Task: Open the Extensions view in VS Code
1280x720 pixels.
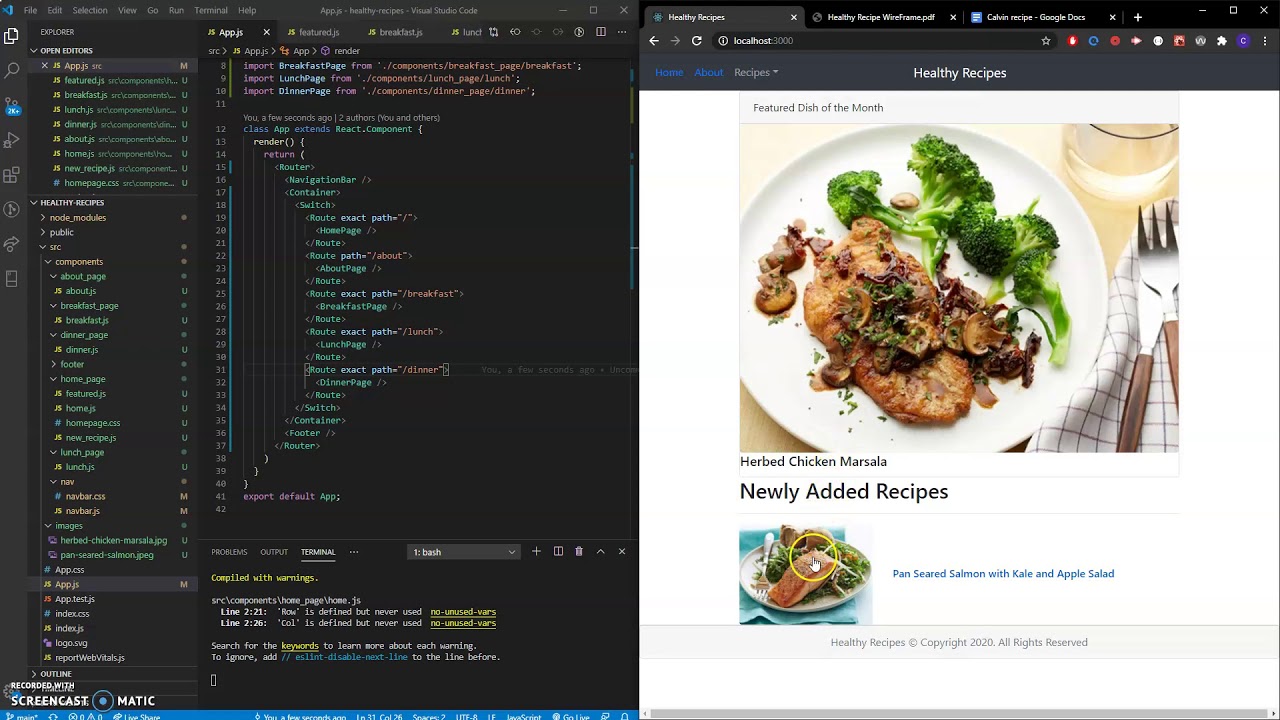Action: click(12, 175)
